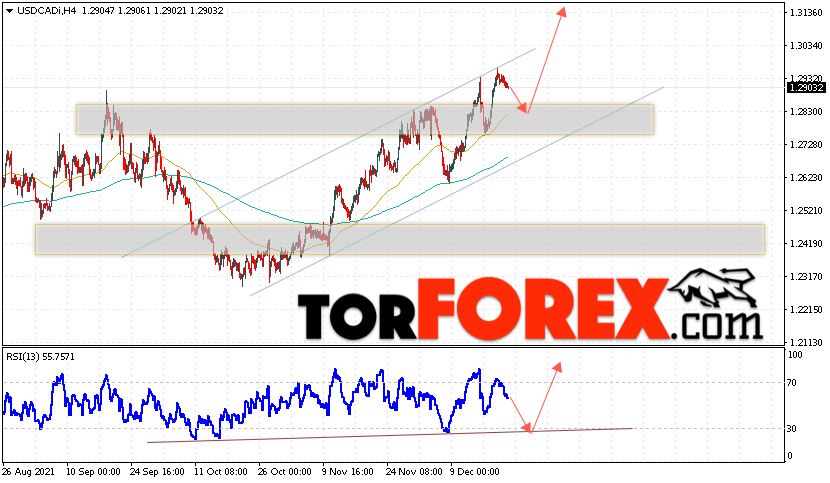Click the USDCADi,H4 symbol title

(47, 11)
